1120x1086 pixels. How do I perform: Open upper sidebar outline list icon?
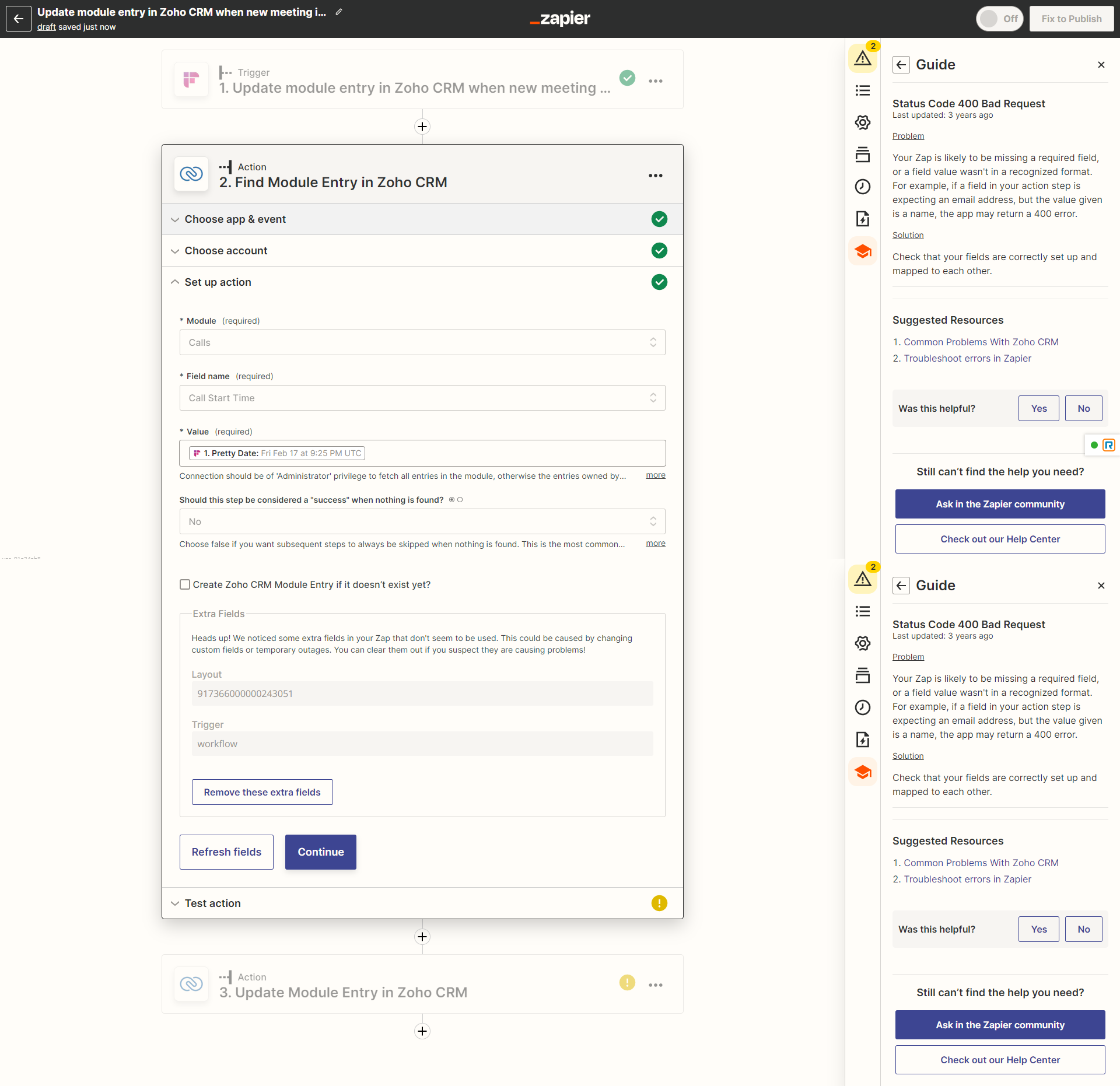point(863,90)
